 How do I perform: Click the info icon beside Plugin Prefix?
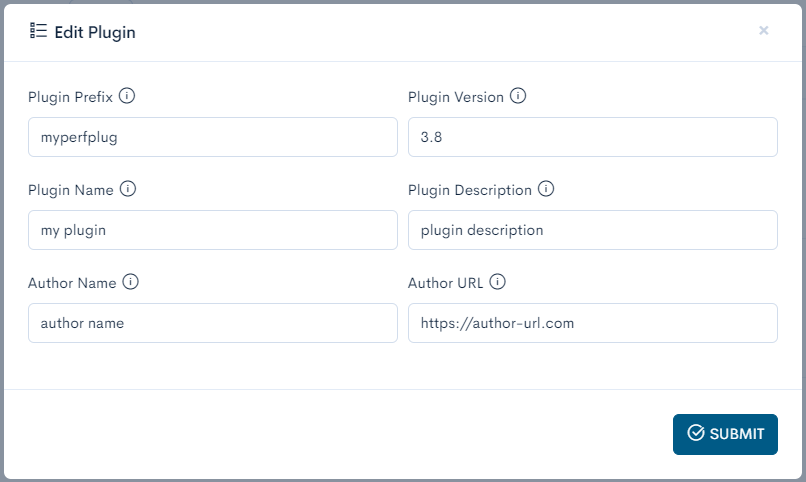point(127,97)
